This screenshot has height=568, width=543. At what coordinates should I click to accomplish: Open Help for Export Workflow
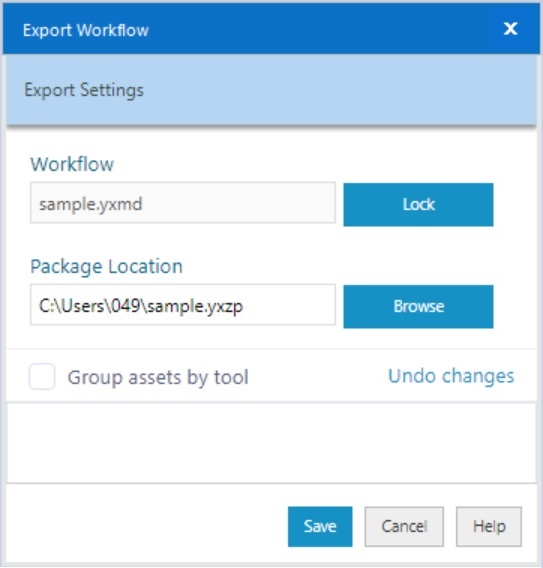489,526
